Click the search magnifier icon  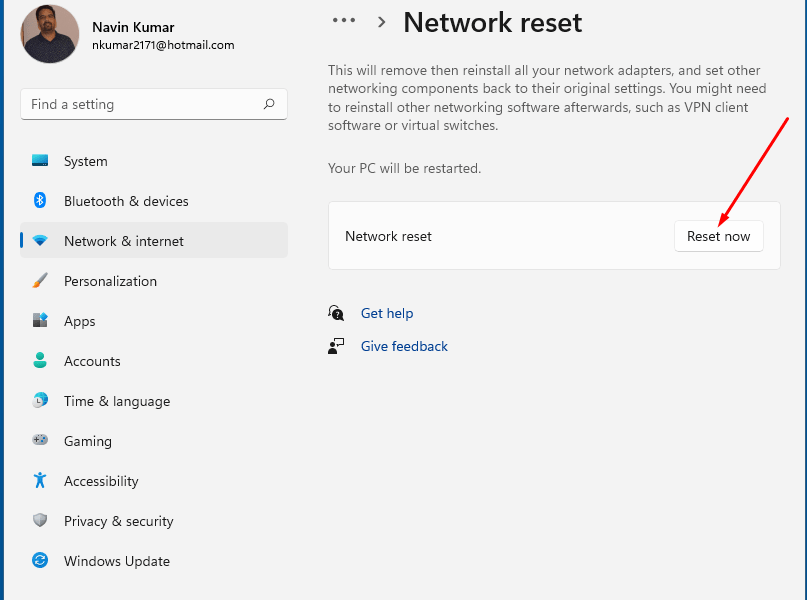(269, 104)
